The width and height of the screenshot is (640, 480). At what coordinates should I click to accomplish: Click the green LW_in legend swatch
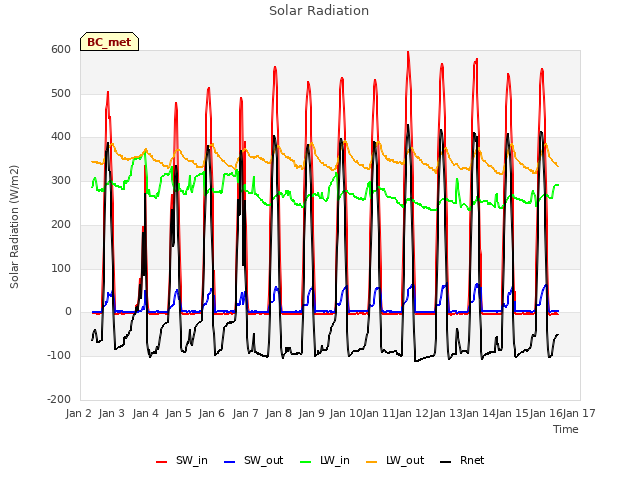306,462
